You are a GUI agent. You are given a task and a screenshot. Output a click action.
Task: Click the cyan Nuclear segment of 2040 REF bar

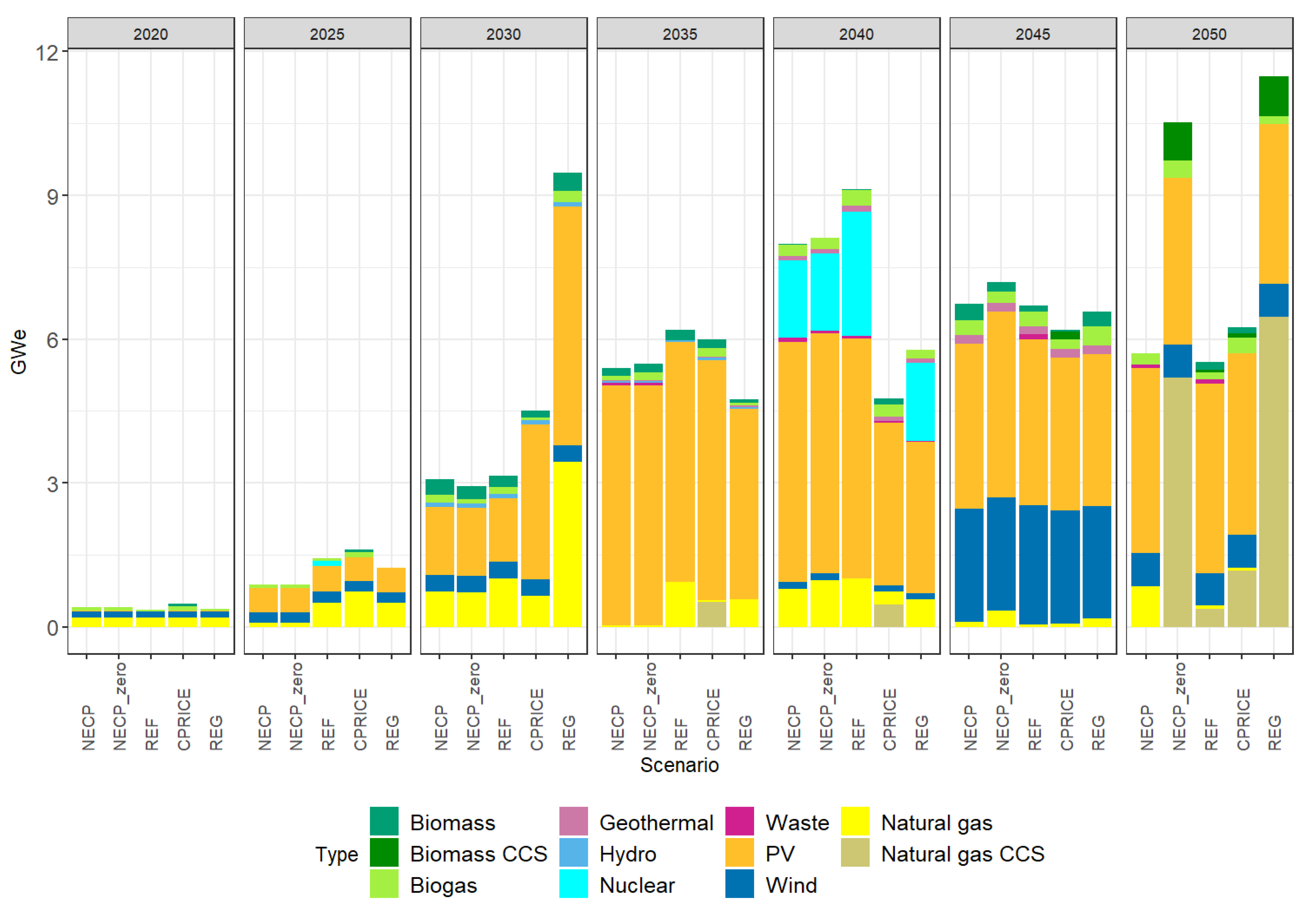856,274
